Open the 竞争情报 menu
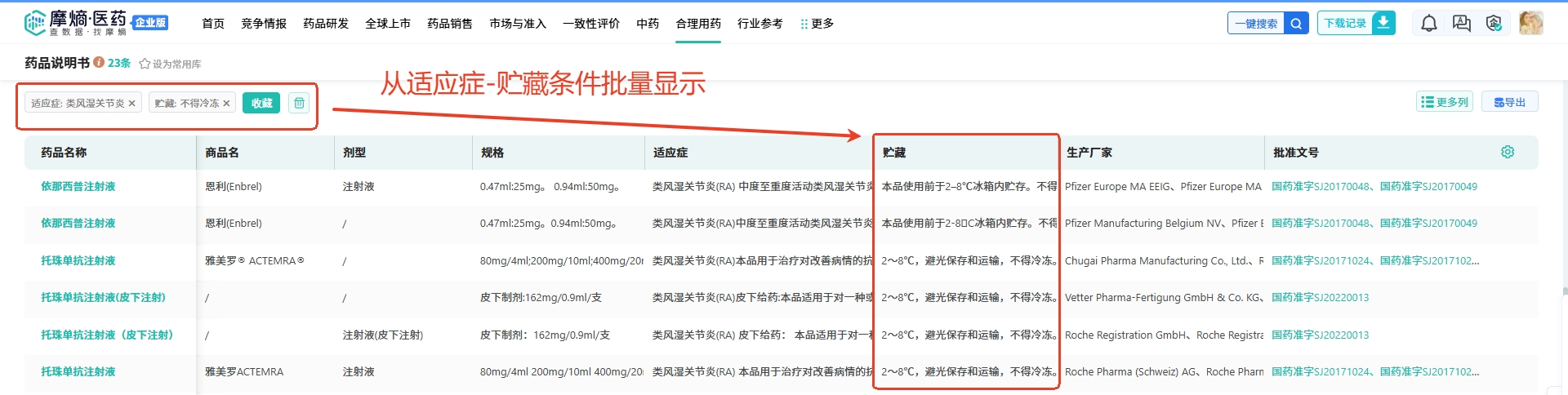 pyautogui.click(x=264, y=24)
